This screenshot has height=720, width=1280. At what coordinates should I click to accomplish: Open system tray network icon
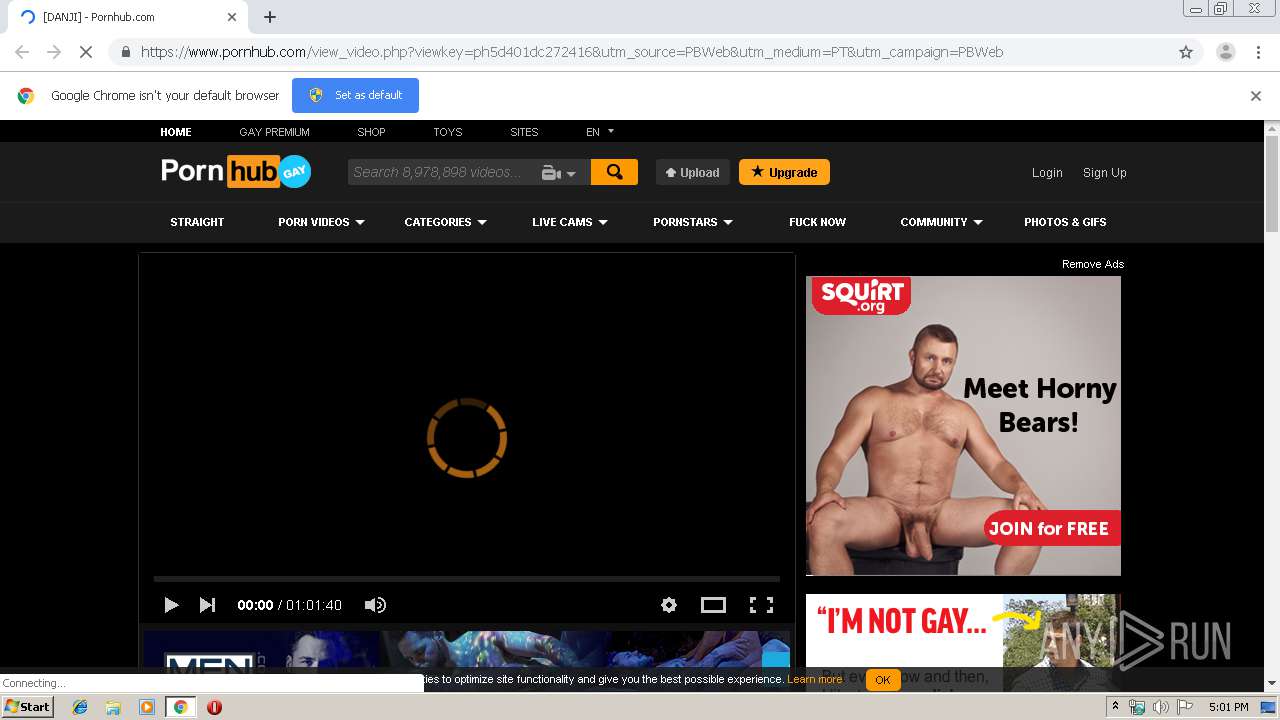coord(1137,707)
